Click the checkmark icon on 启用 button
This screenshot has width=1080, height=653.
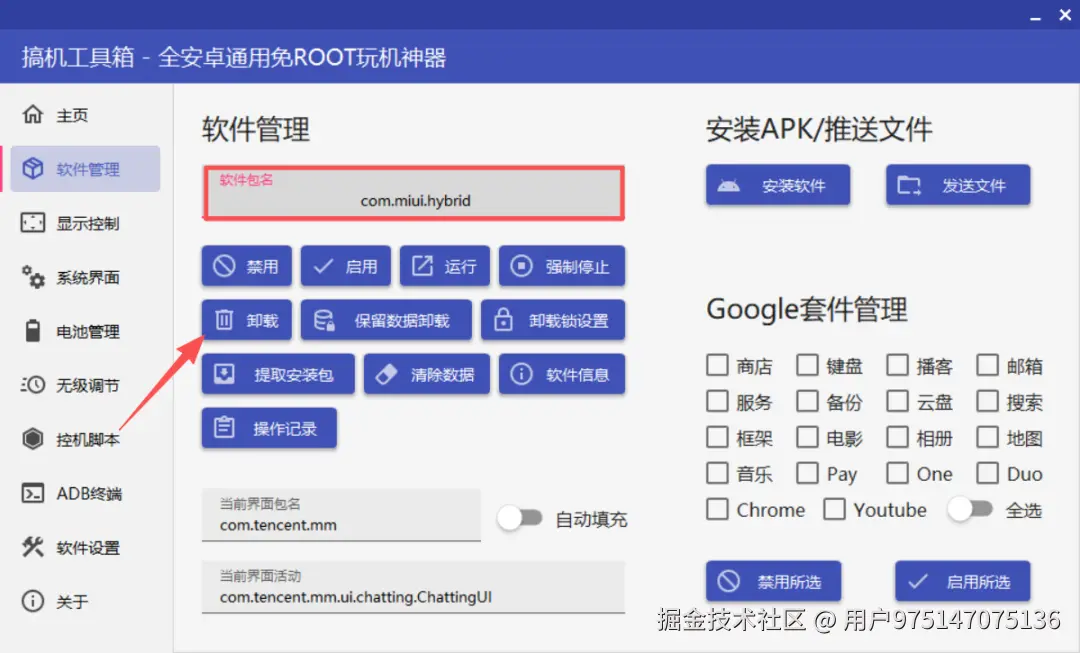(x=323, y=266)
